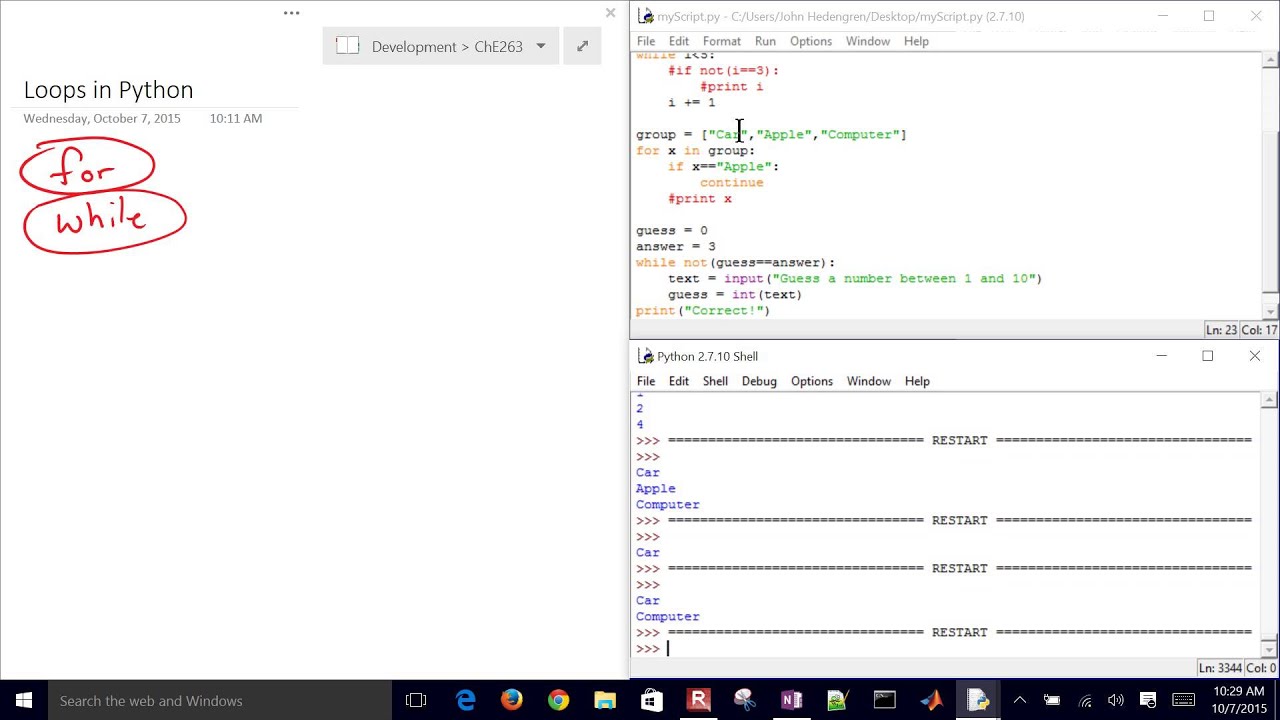Click the shell prompt input line

948,648
